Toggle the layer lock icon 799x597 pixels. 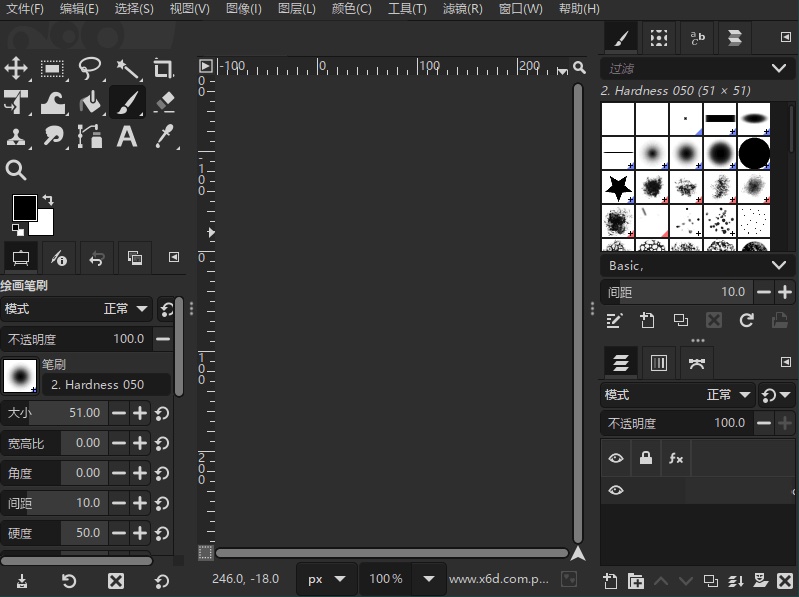pyautogui.click(x=646, y=458)
